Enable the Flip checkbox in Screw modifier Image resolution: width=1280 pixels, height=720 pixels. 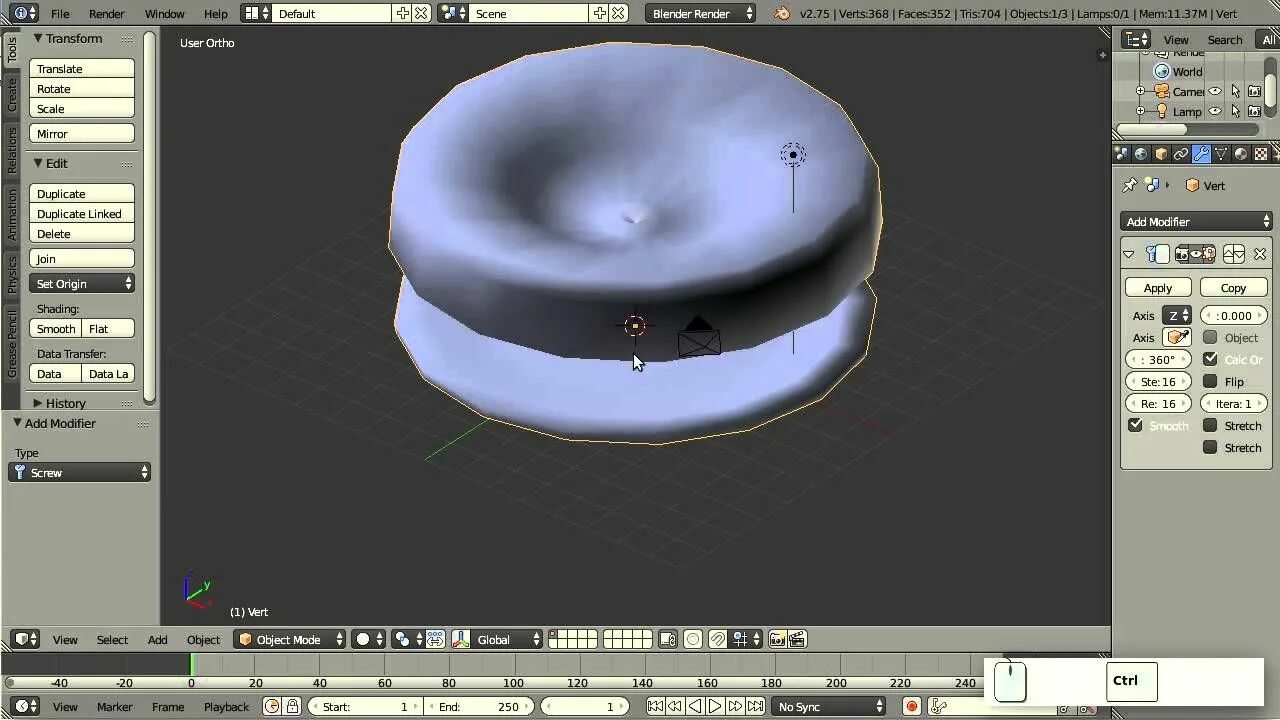[1210, 382]
